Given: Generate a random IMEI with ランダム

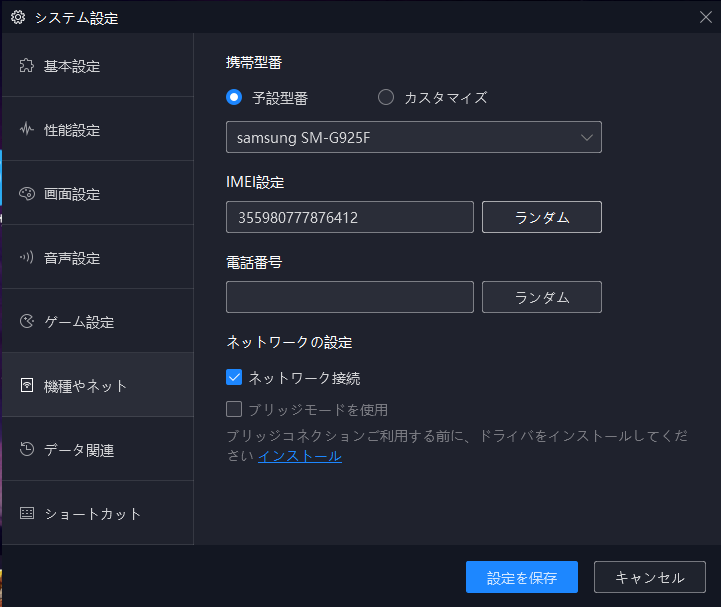Looking at the screenshot, I should [542, 217].
